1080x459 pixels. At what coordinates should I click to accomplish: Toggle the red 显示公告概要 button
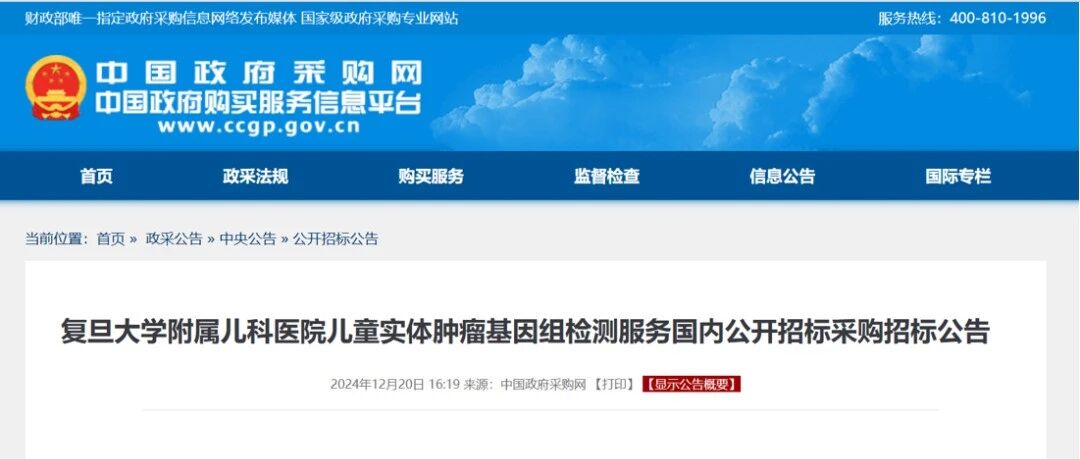tap(692, 385)
